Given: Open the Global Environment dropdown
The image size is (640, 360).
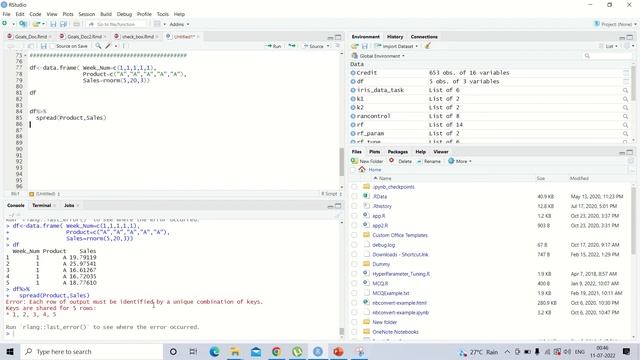Looking at the screenshot, I should [x=378, y=56].
